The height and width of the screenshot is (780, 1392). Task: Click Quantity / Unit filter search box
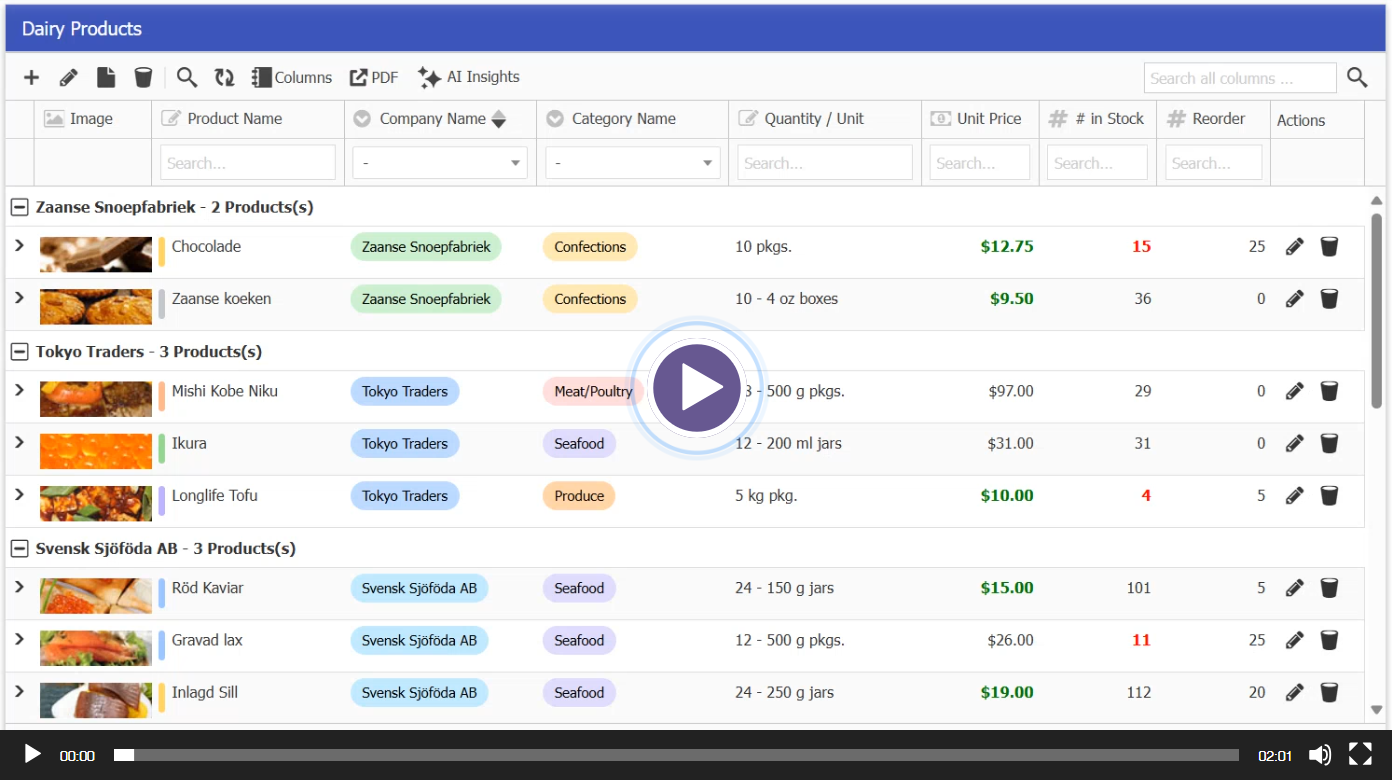click(825, 163)
